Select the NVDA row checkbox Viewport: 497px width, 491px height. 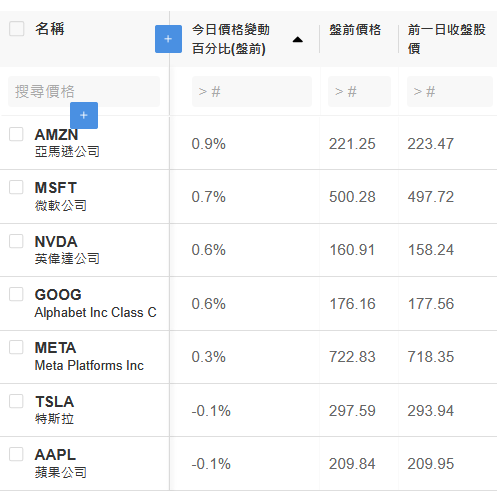click(16, 241)
